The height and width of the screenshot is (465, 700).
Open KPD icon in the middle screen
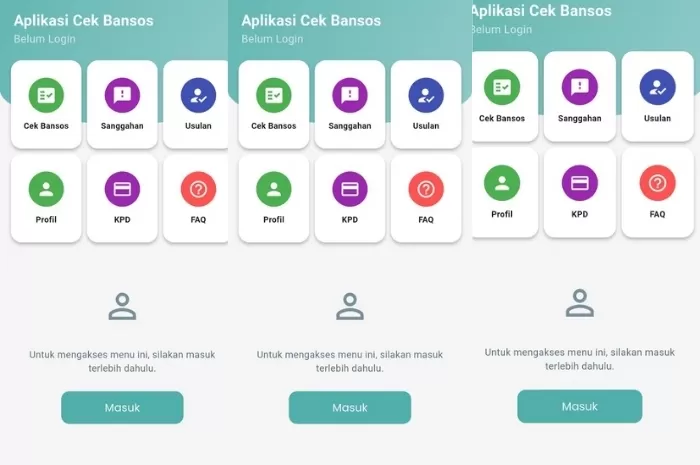(x=350, y=189)
